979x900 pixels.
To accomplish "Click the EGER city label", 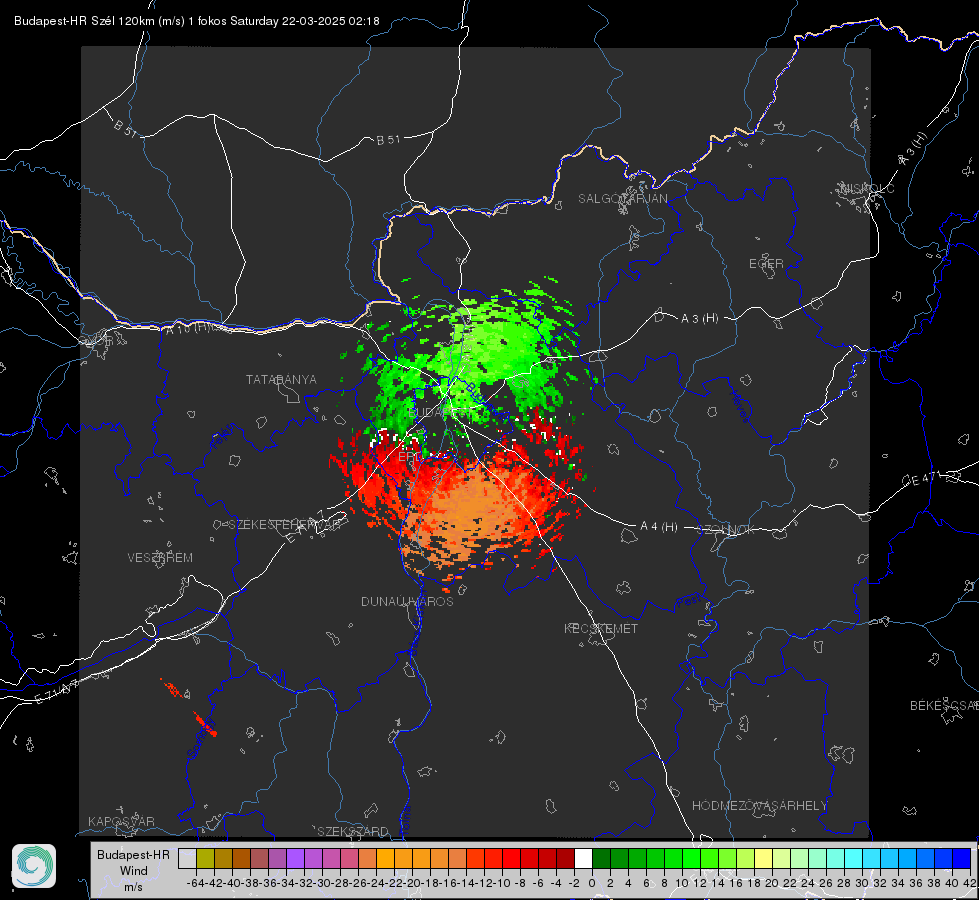I will click(766, 264).
